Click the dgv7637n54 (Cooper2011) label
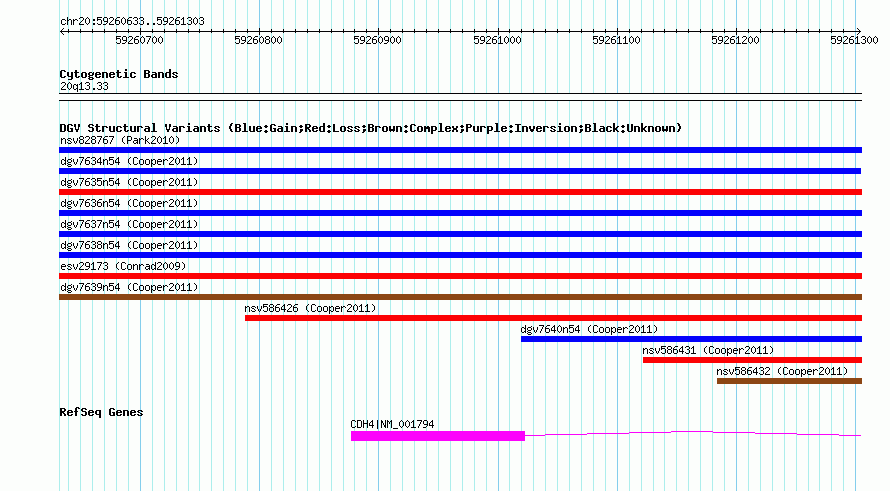The height and width of the screenshot is (491, 890). pos(129,224)
